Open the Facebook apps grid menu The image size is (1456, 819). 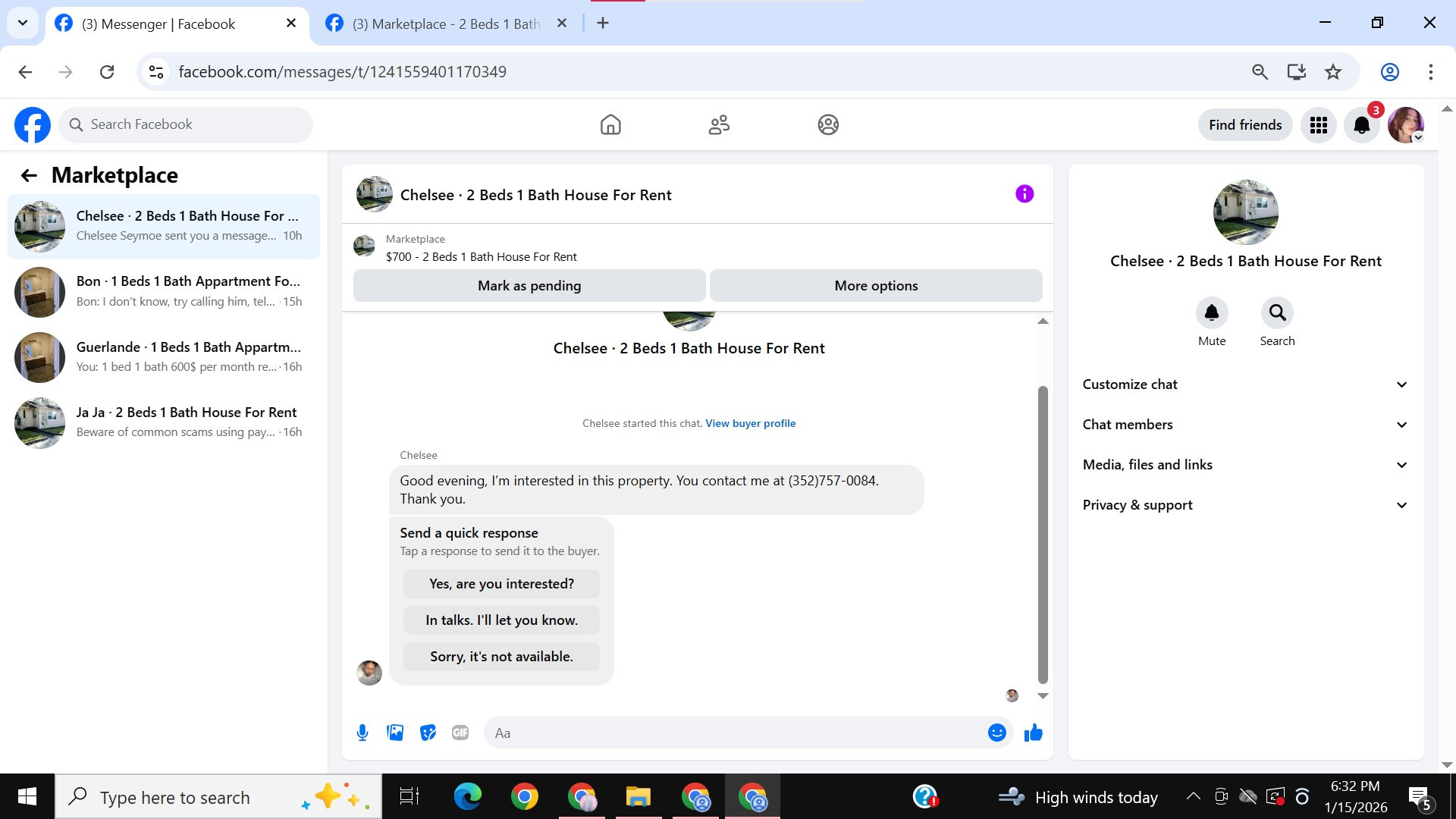point(1319,125)
